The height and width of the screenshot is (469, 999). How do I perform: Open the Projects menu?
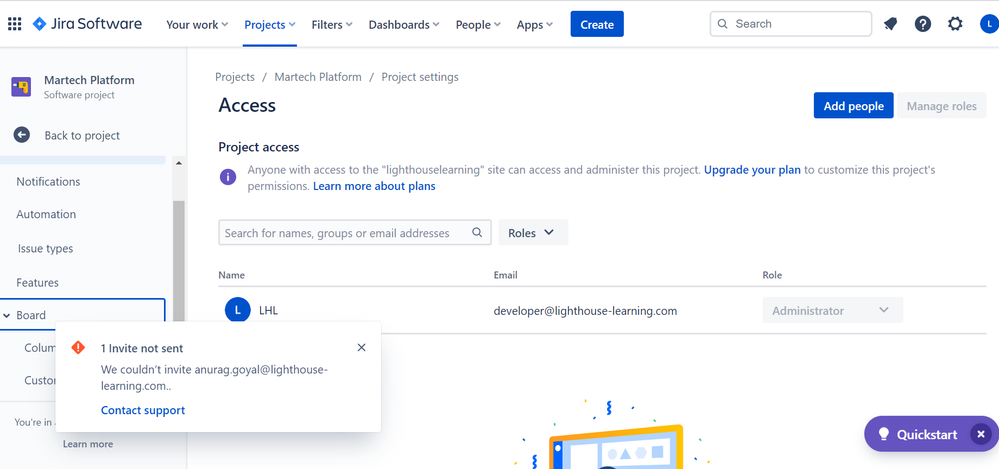click(x=270, y=25)
